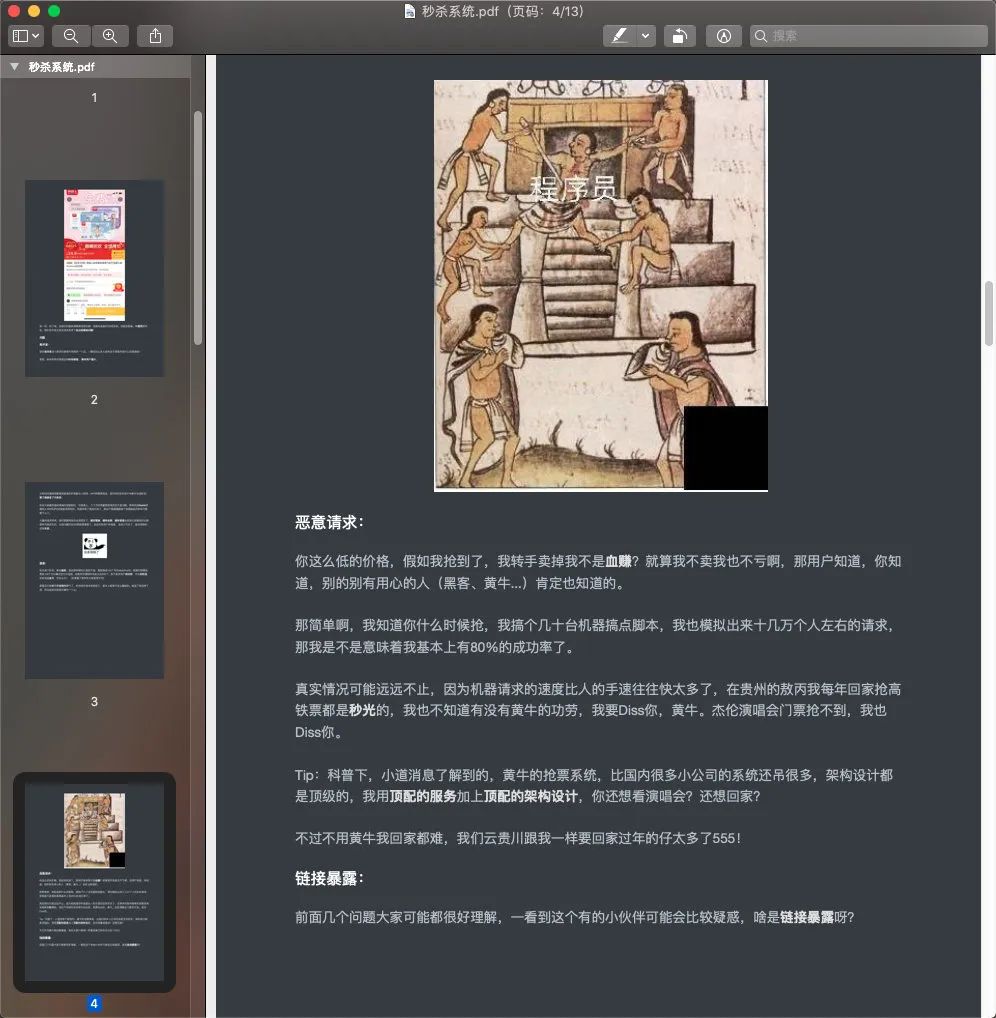Collapse the 秒杀系统.pdf sidebar group
The height and width of the screenshot is (1018, 996).
pos(14,67)
